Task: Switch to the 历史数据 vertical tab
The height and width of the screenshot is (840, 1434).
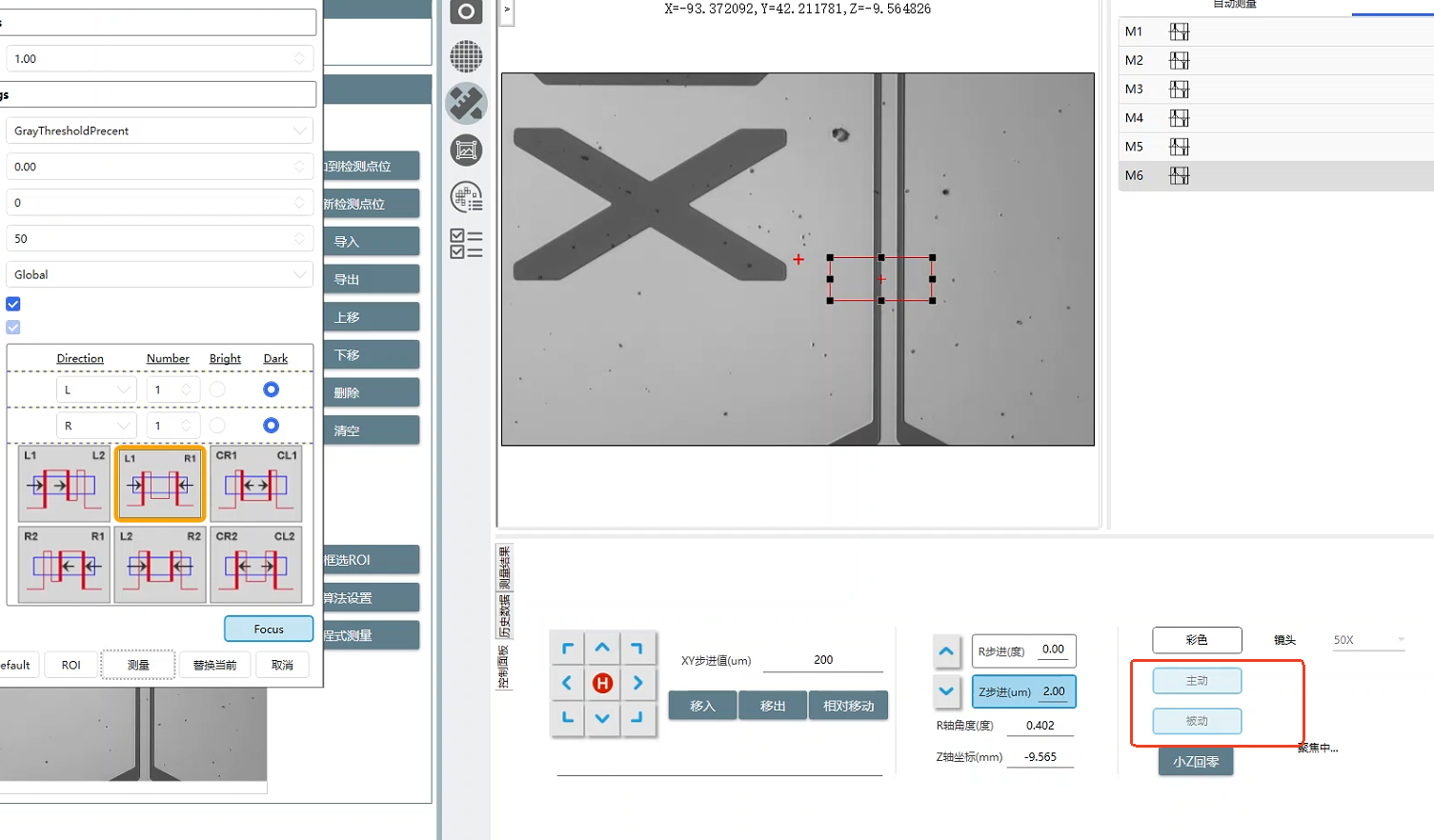Action: 505,617
